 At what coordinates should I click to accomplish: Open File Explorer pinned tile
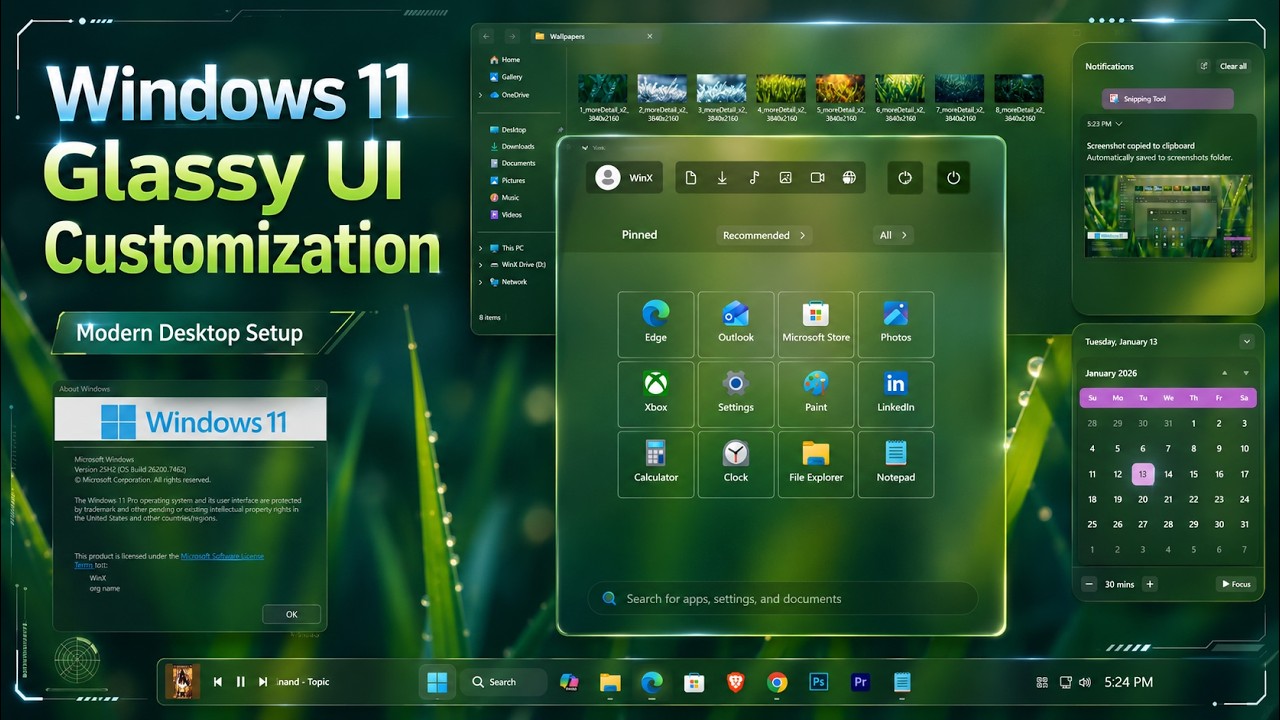pyautogui.click(x=816, y=464)
